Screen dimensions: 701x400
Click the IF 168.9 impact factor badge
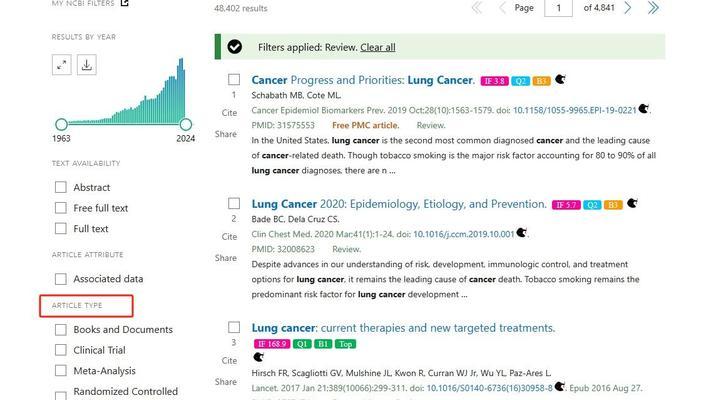[x=270, y=344]
